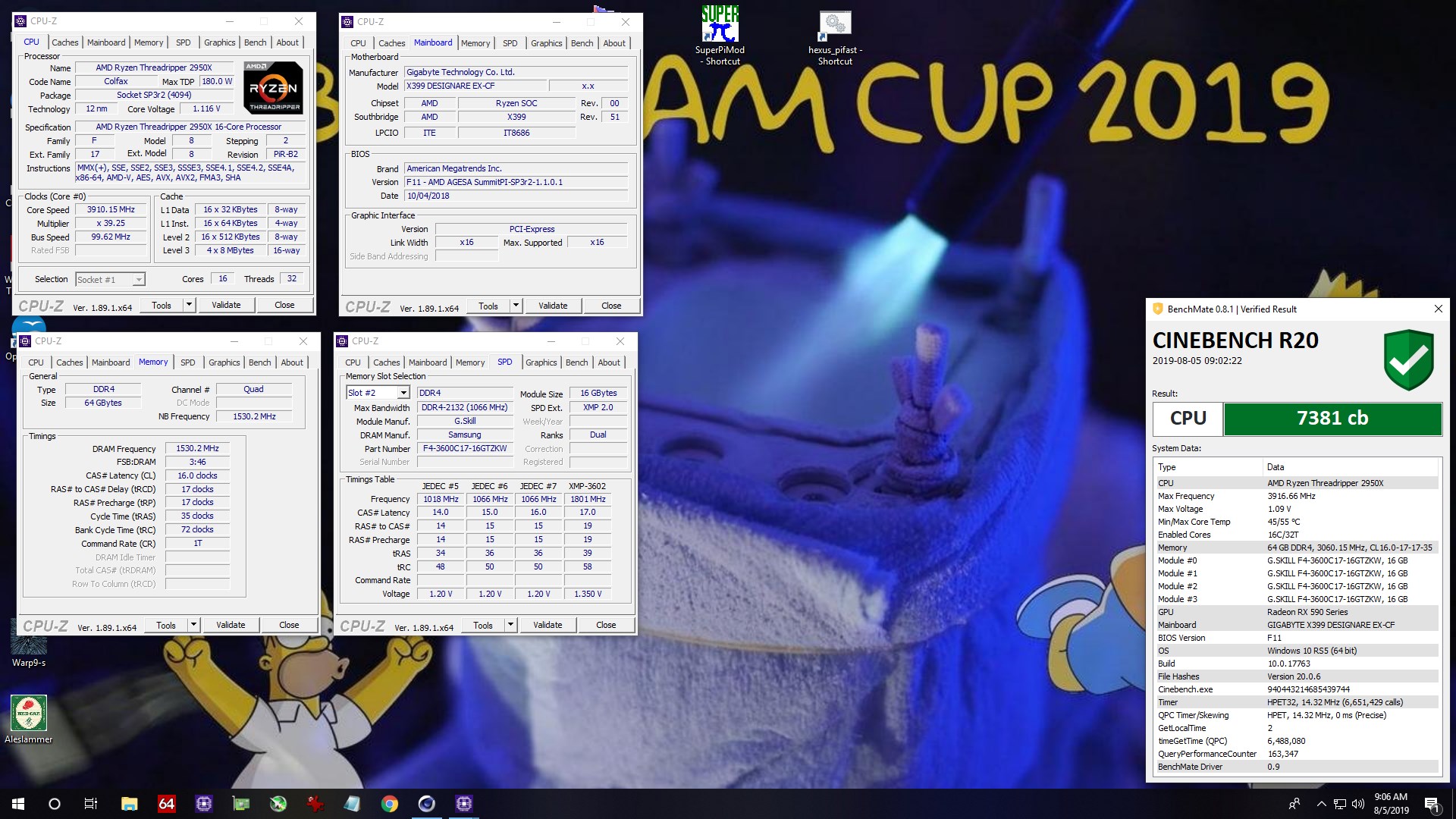Click the Model field X399 DESIGNARE EX-CF

(x=474, y=86)
